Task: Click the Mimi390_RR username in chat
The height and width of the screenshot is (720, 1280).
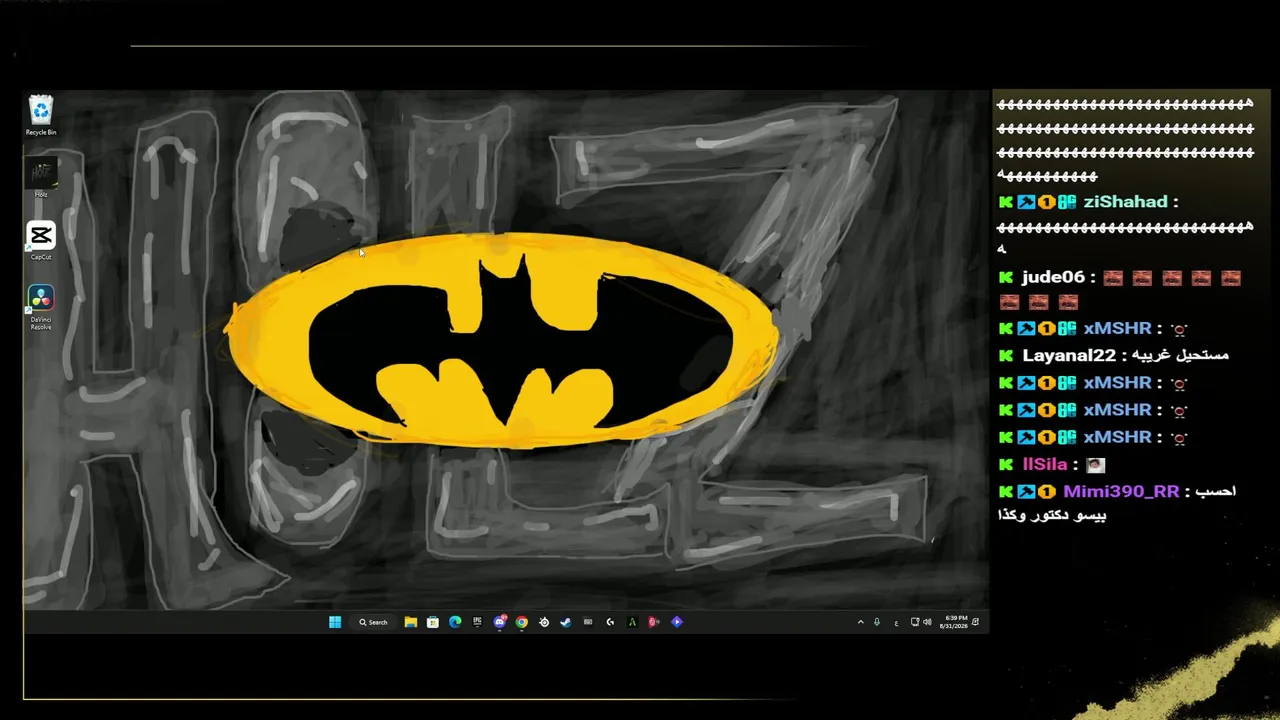Action: [1121, 492]
